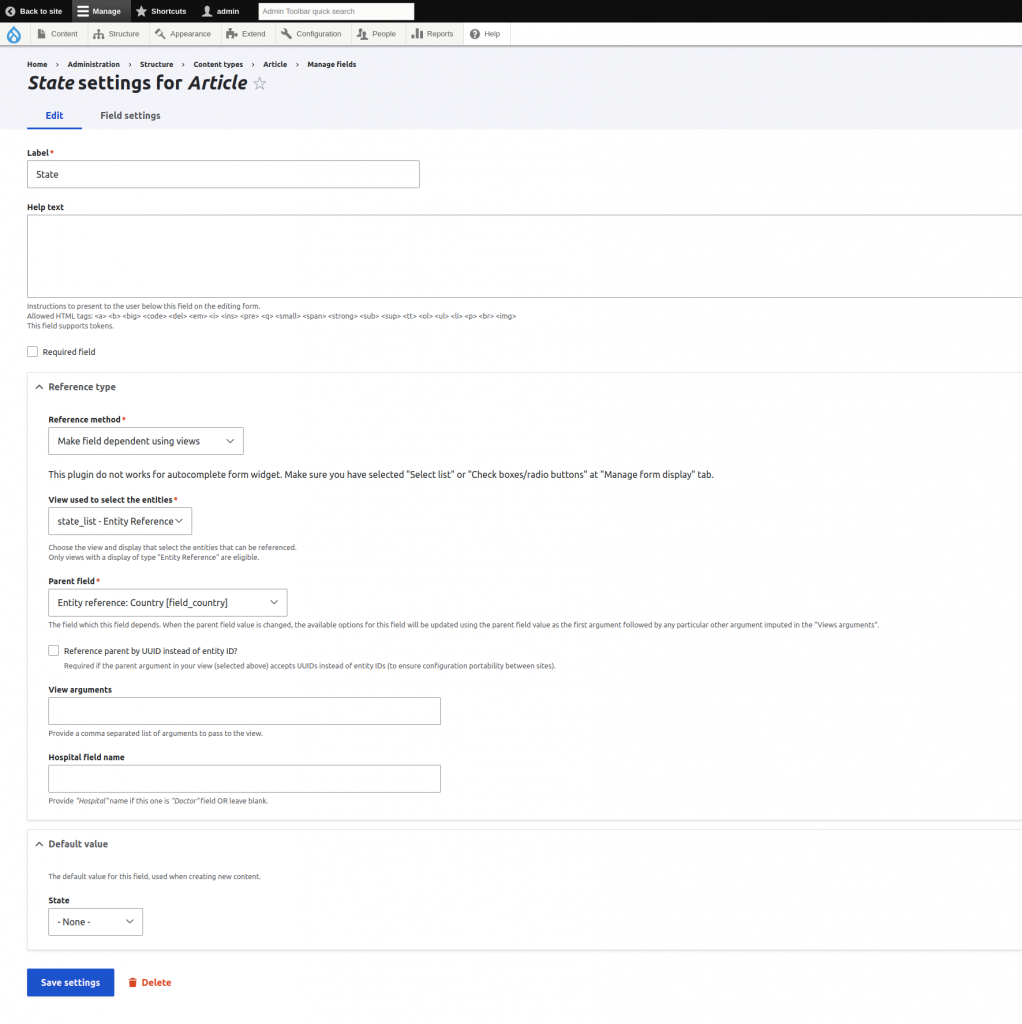Open the Configuration wrench toolbar item
1022x1024 pixels.
tap(311, 34)
